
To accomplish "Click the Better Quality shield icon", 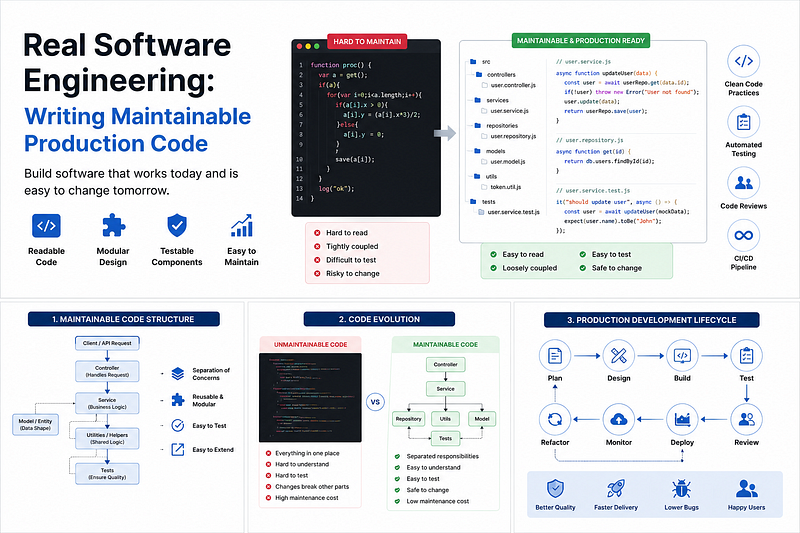I will [555, 489].
